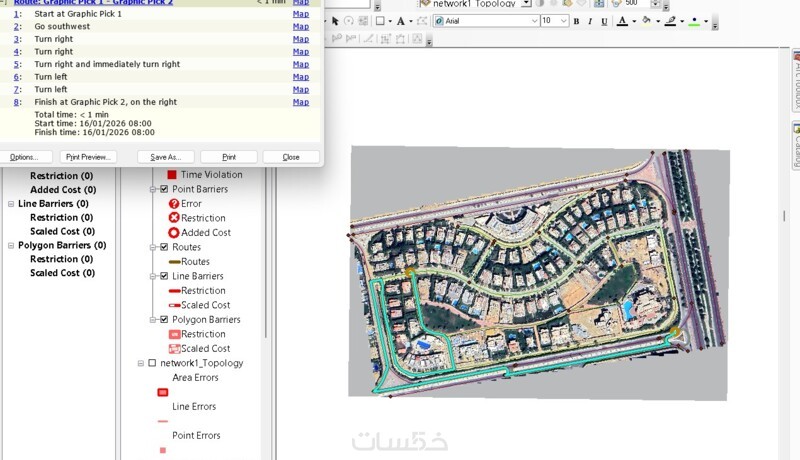Image resolution: width=800 pixels, height=460 pixels.
Task: Click the Line Barriers Scaled Cost symbol
Action: [x=174, y=305]
